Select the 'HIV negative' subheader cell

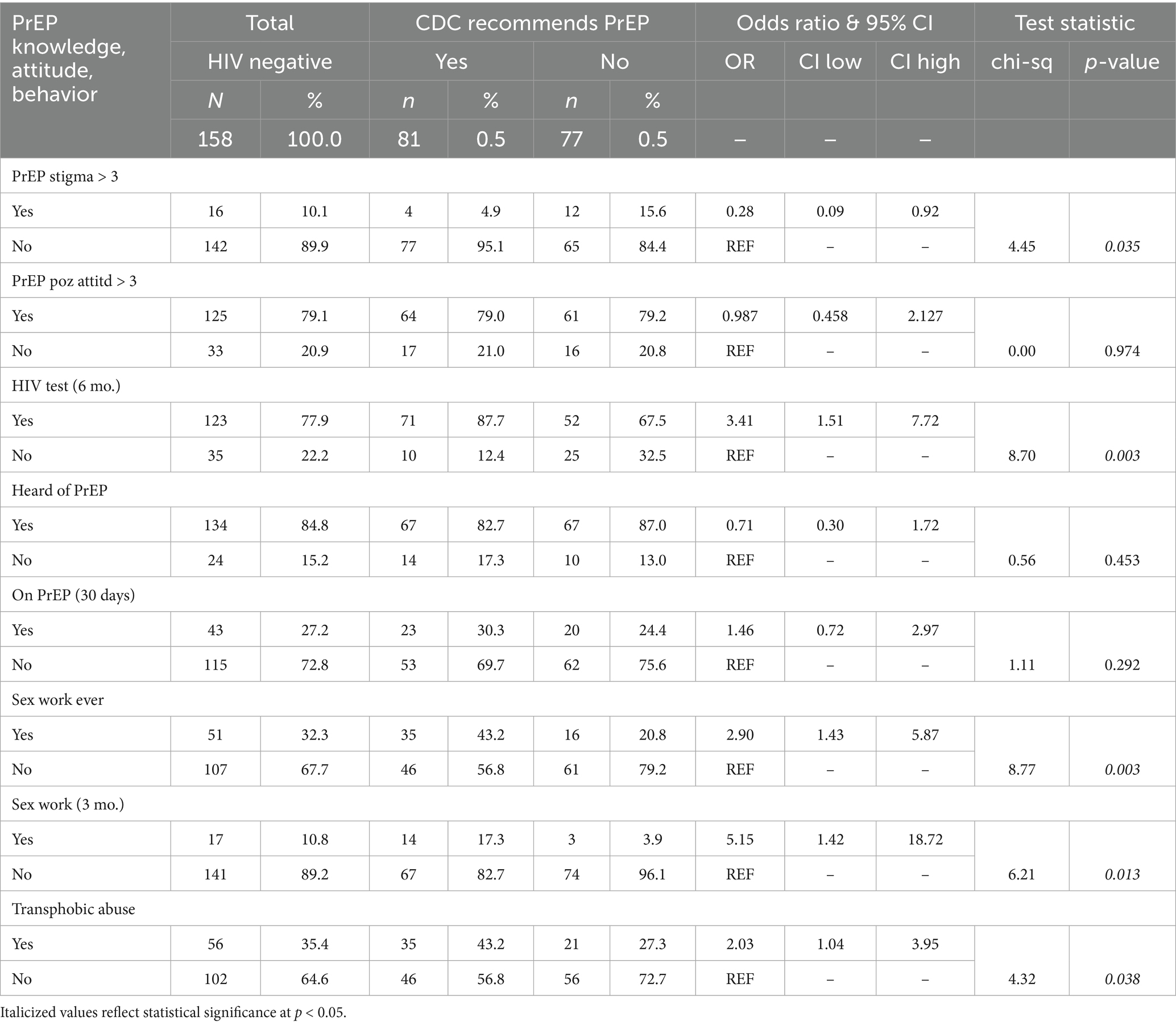tap(270, 61)
